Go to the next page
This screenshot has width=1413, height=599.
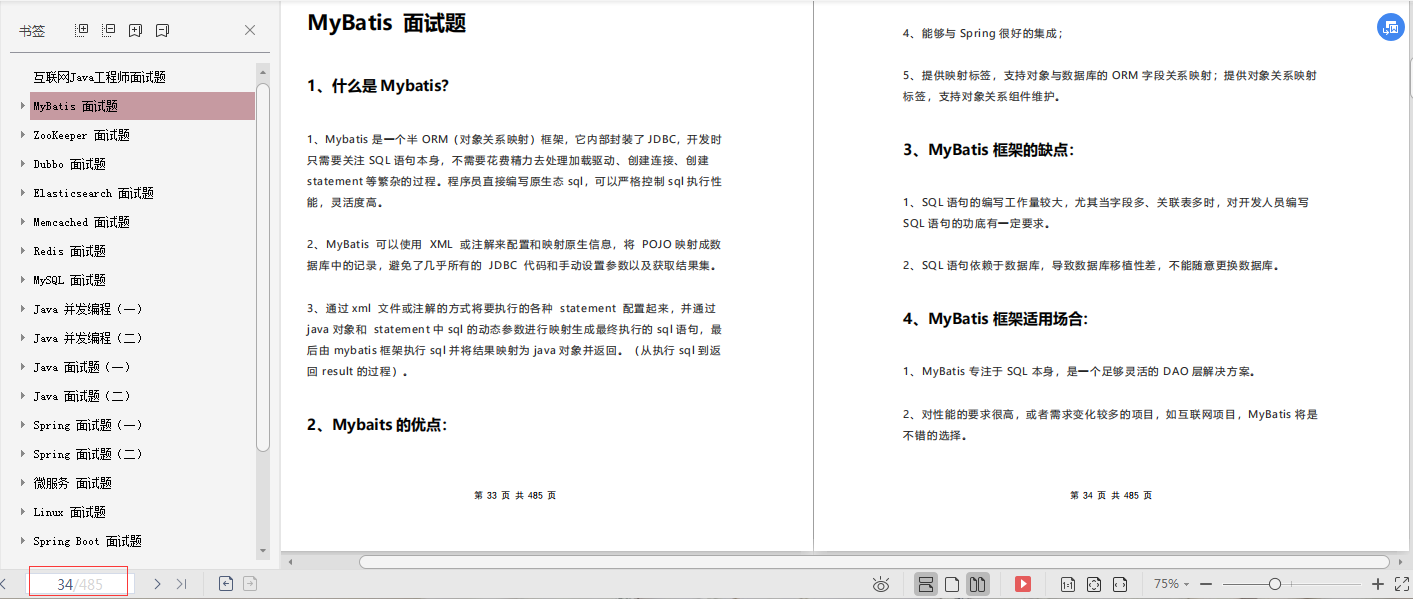[x=157, y=584]
